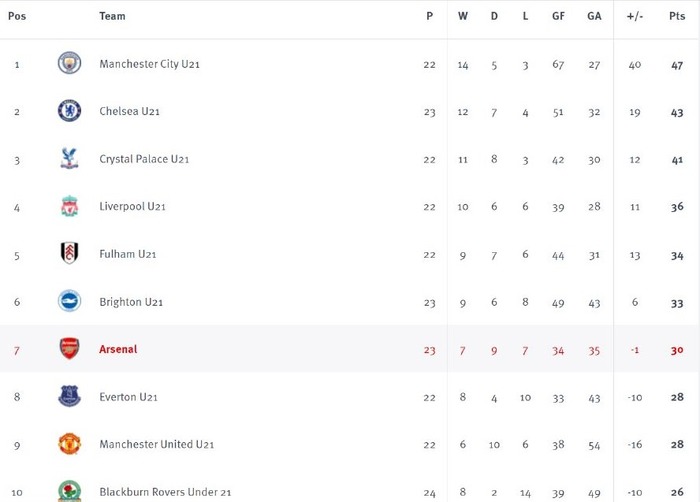The width and height of the screenshot is (700, 502).
Task: Click the Chelsea U21 club badge
Action: click(x=69, y=110)
